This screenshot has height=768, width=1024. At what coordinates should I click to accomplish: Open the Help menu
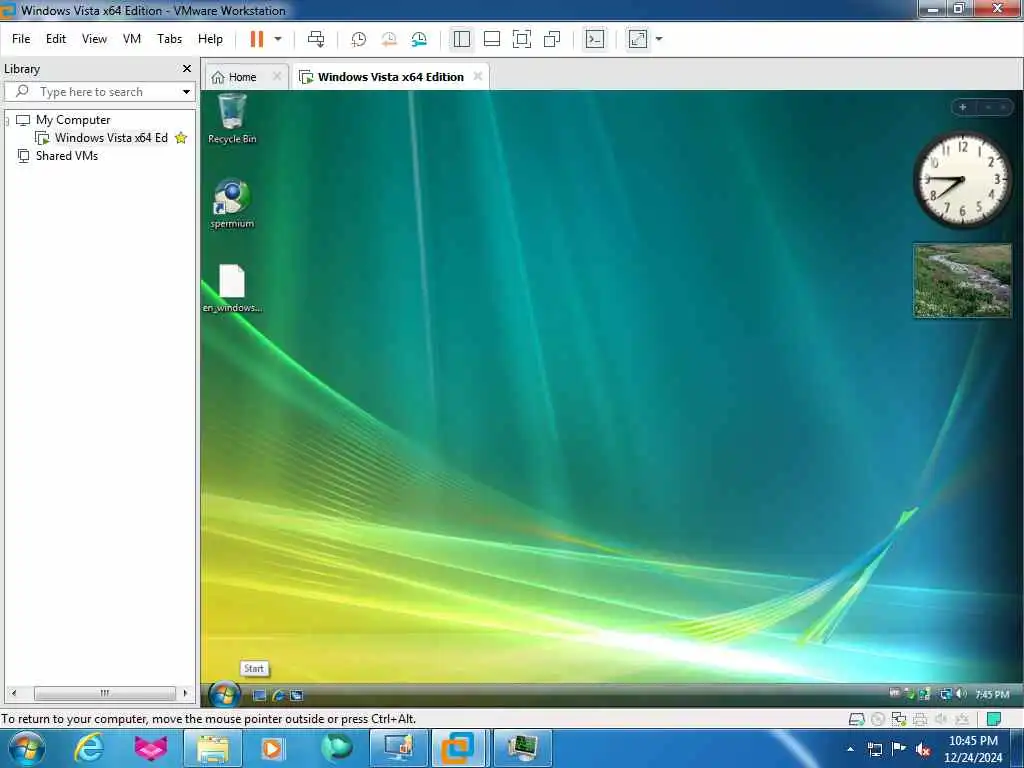click(x=210, y=39)
